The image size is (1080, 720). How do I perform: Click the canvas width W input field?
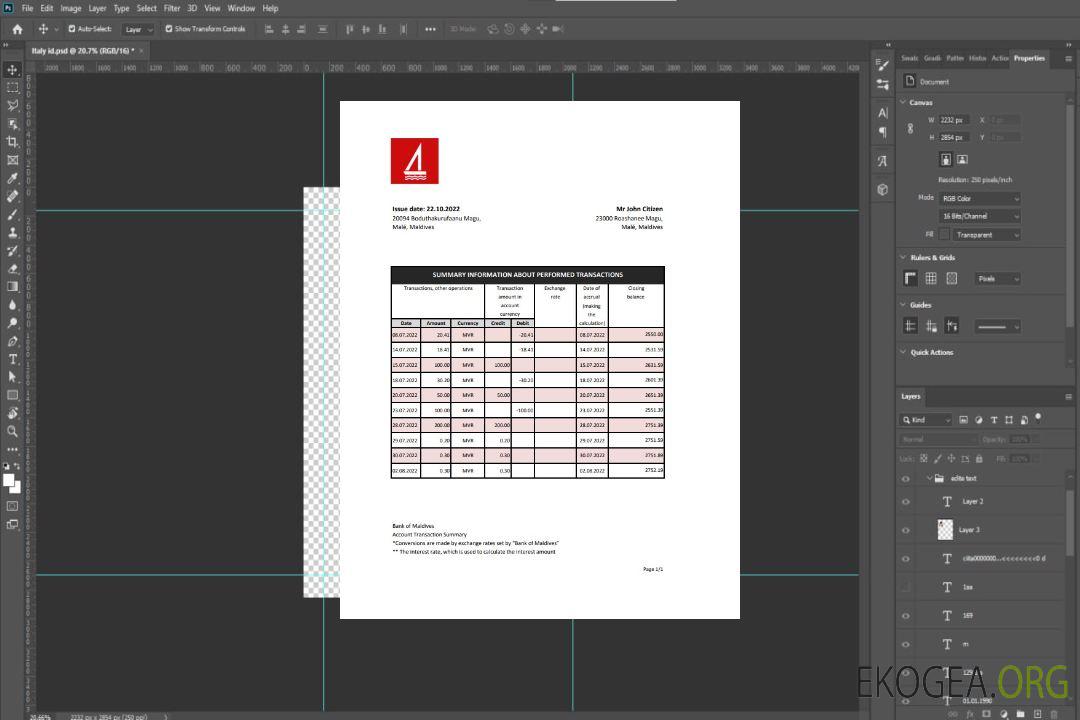[954, 120]
